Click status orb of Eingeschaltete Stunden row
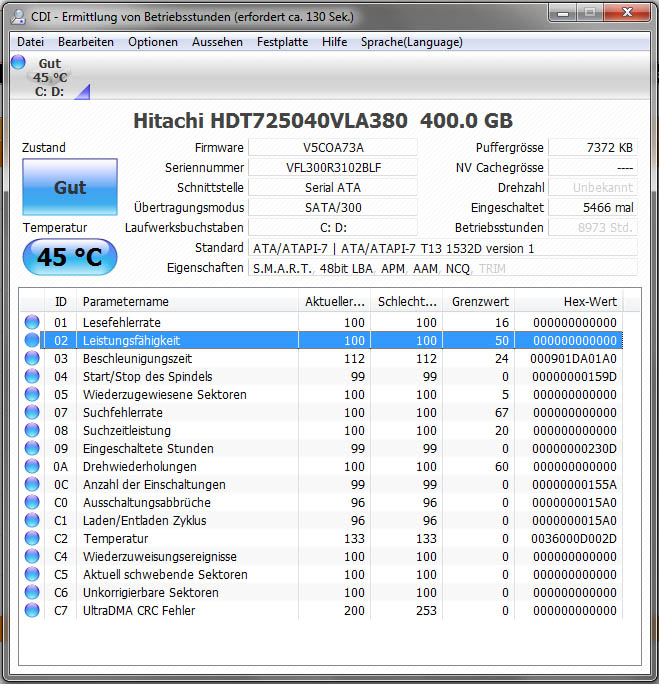 tap(32, 448)
